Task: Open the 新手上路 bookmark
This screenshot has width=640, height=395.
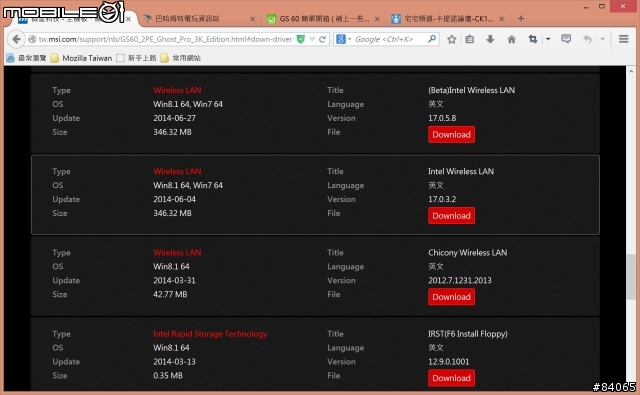Action: click(x=136, y=58)
